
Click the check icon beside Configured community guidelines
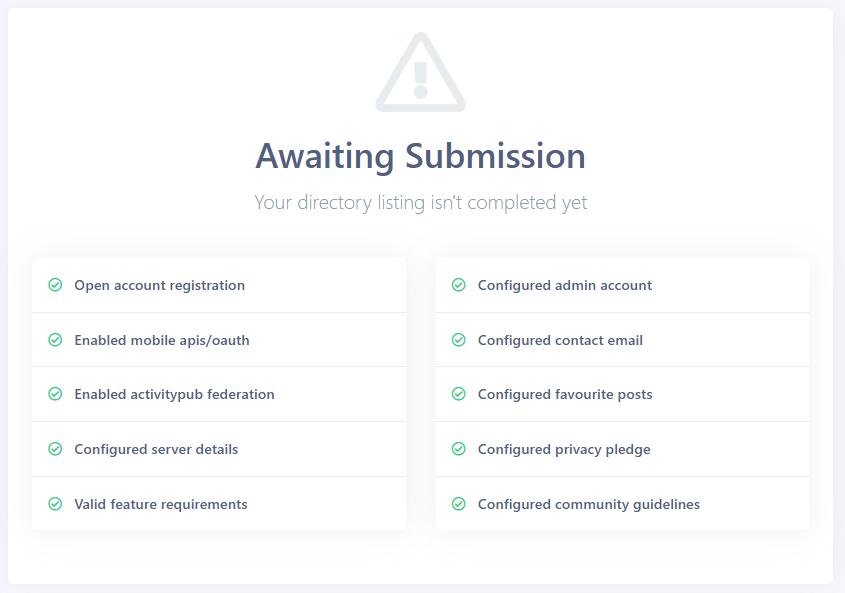(x=459, y=504)
